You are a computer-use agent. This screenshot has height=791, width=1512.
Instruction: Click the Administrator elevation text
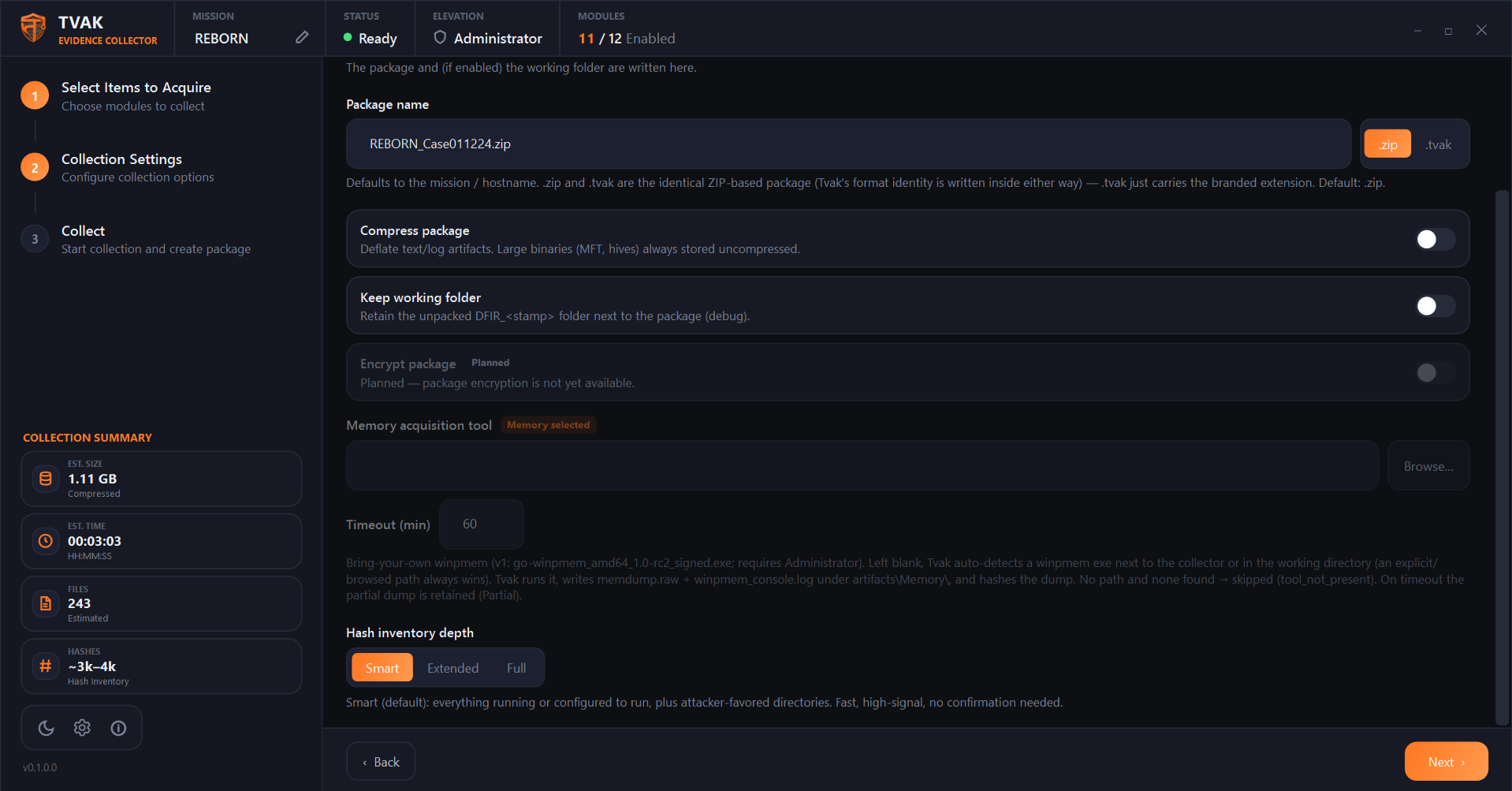pos(498,39)
